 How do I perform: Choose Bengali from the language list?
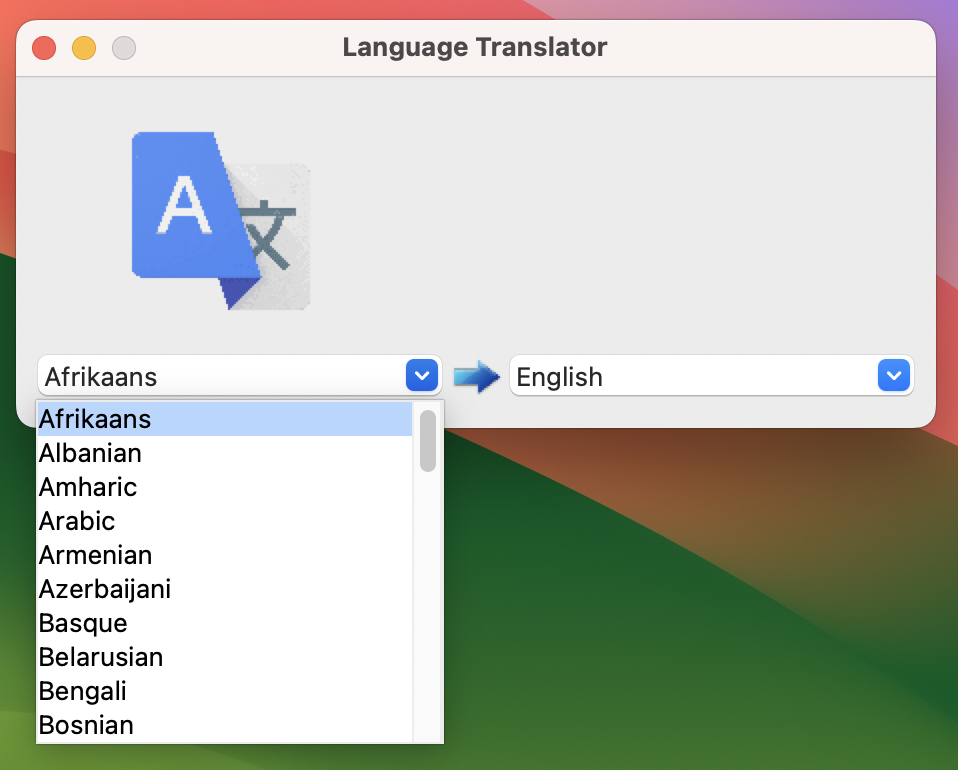pos(225,691)
